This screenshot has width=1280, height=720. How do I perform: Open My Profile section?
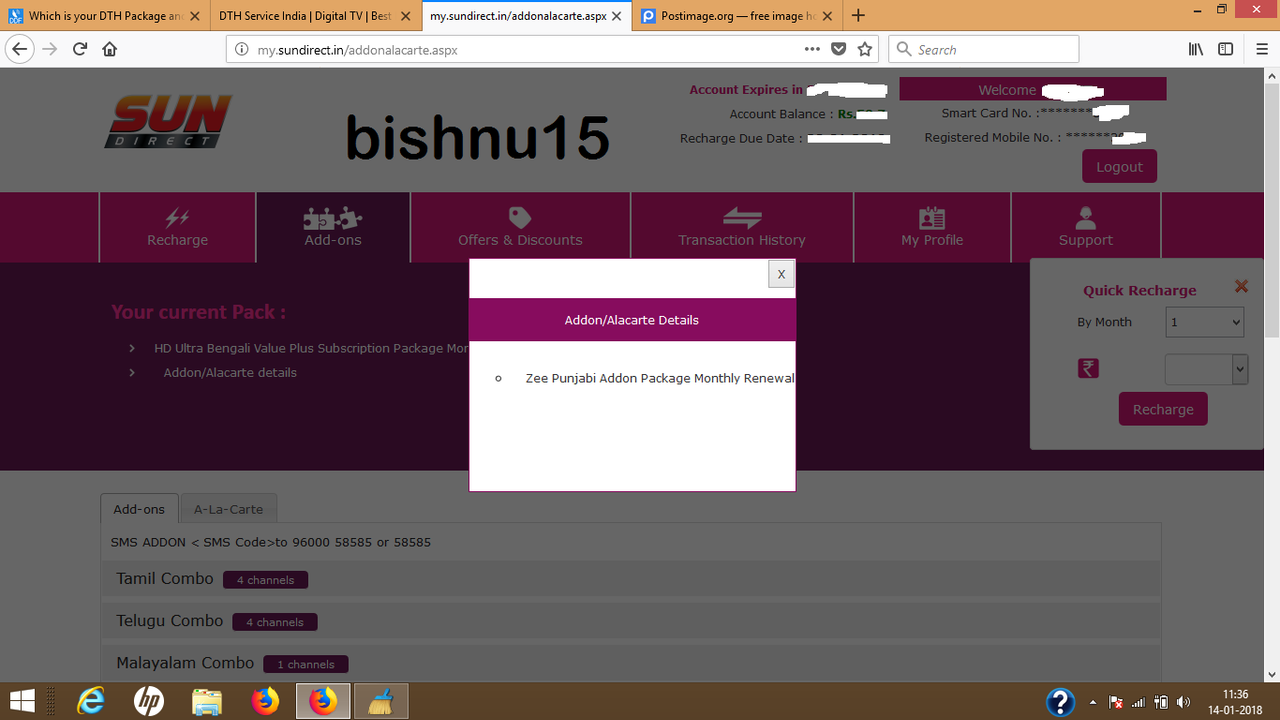932,227
